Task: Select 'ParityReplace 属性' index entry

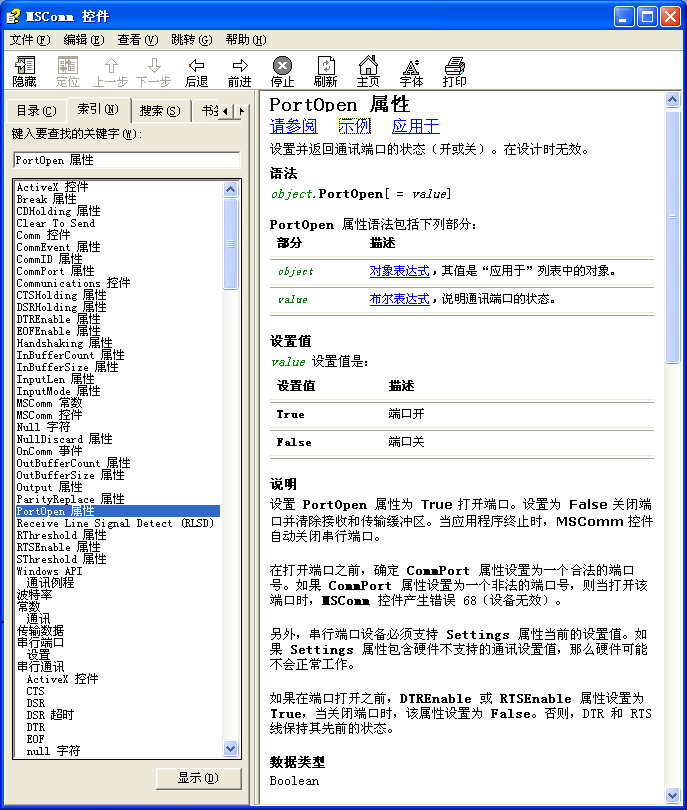Action: (70, 499)
